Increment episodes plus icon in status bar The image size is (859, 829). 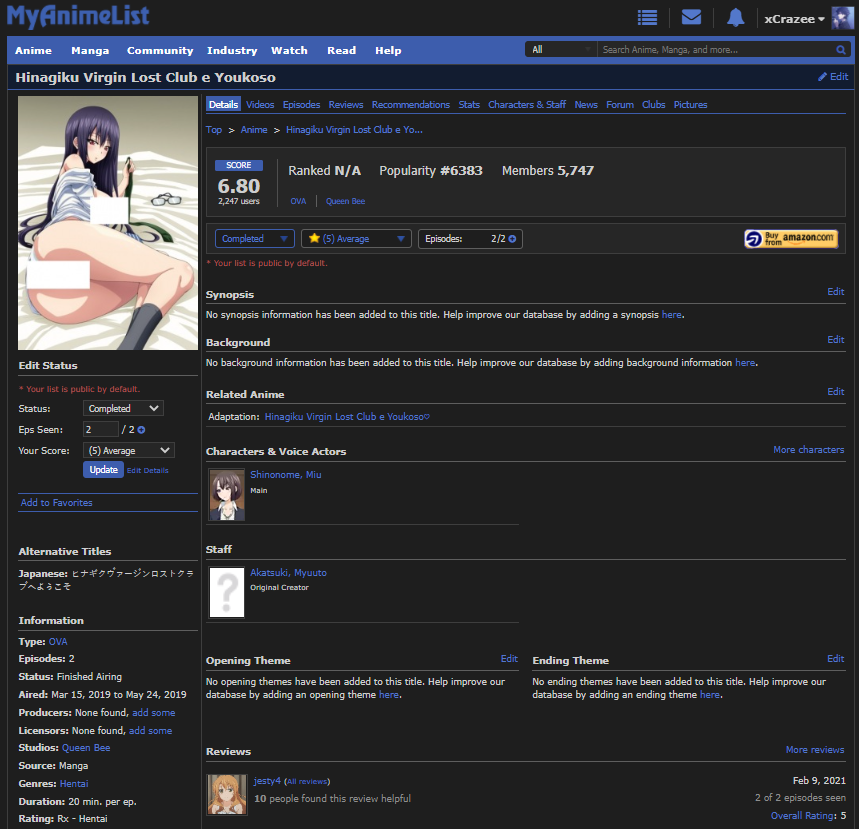tap(512, 239)
